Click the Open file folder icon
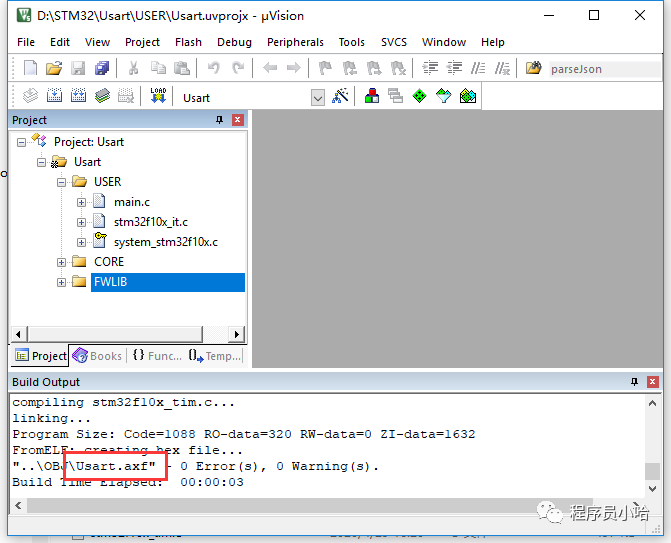 click(54, 69)
